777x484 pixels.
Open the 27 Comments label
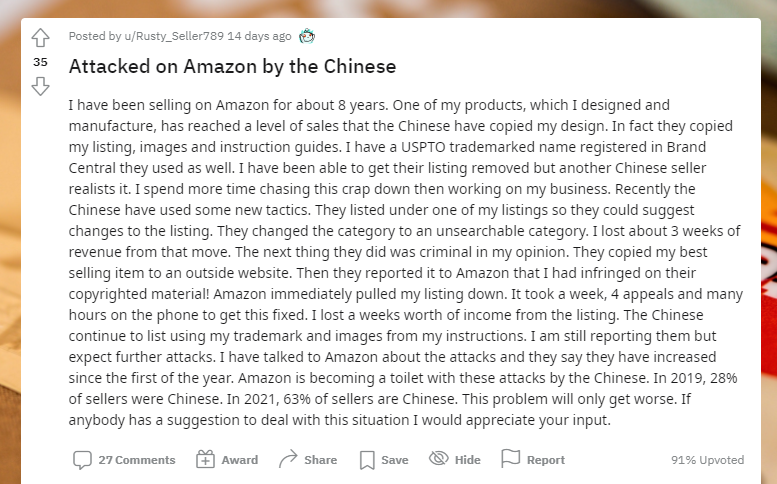[x=136, y=460]
